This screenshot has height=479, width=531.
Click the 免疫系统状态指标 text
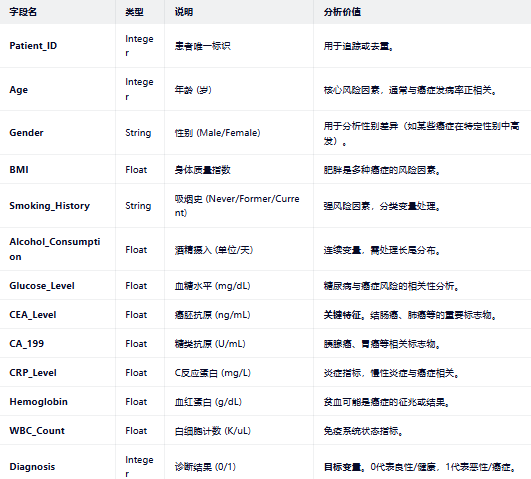[x=363, y=431]
